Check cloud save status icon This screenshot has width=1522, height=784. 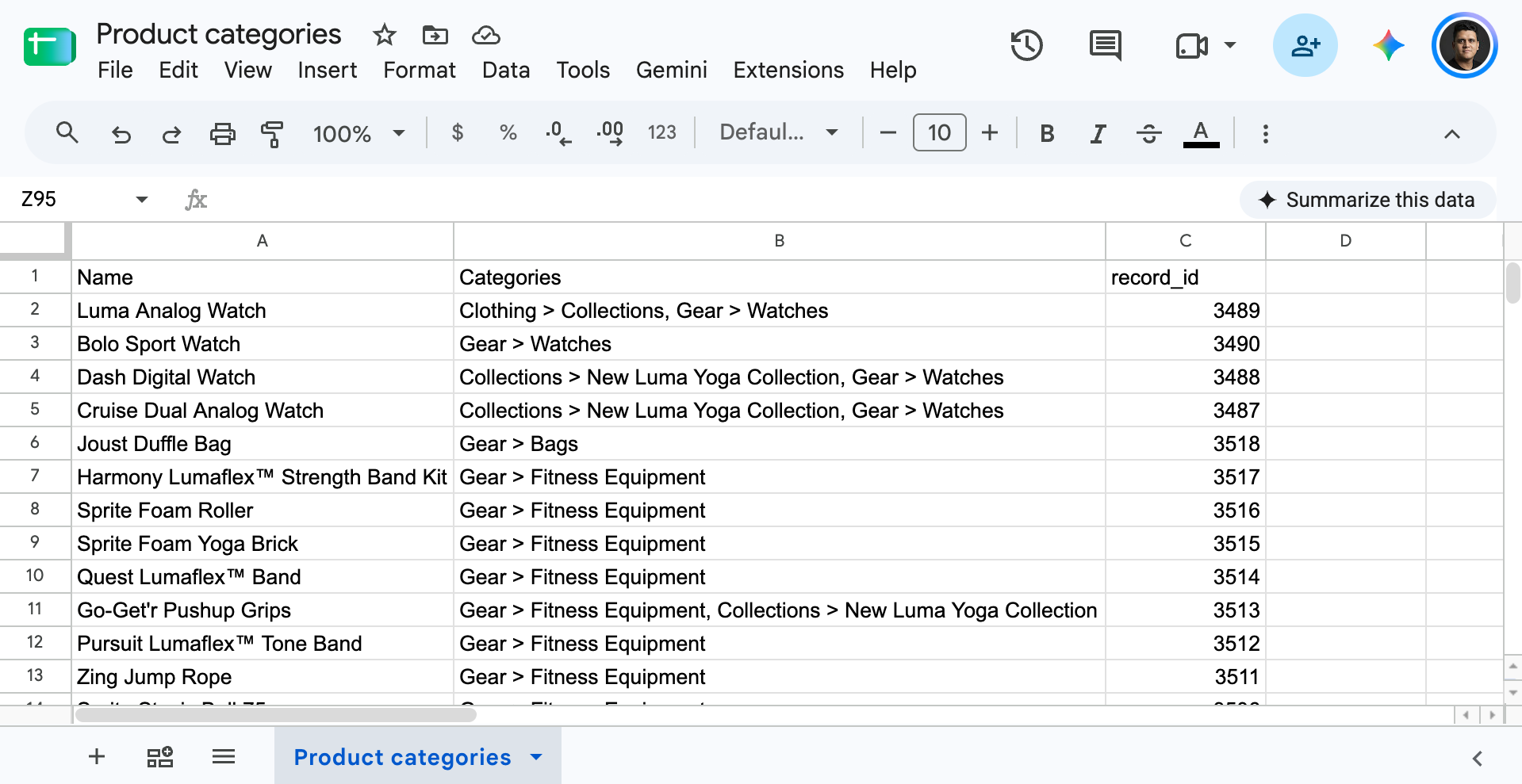pos(486,35)
